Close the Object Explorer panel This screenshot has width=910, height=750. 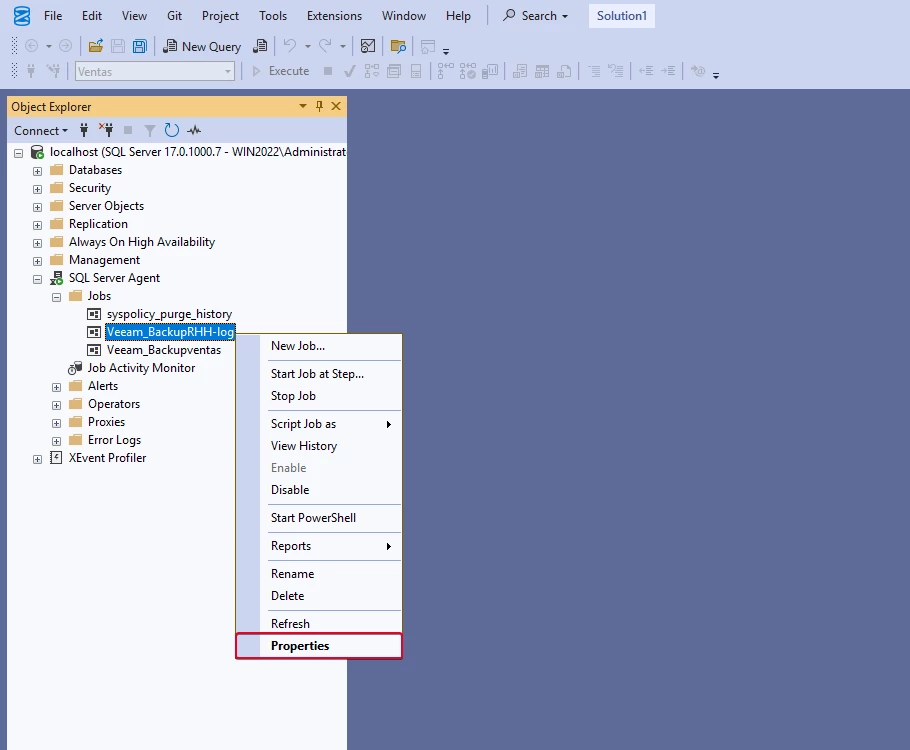coord(336,106)
